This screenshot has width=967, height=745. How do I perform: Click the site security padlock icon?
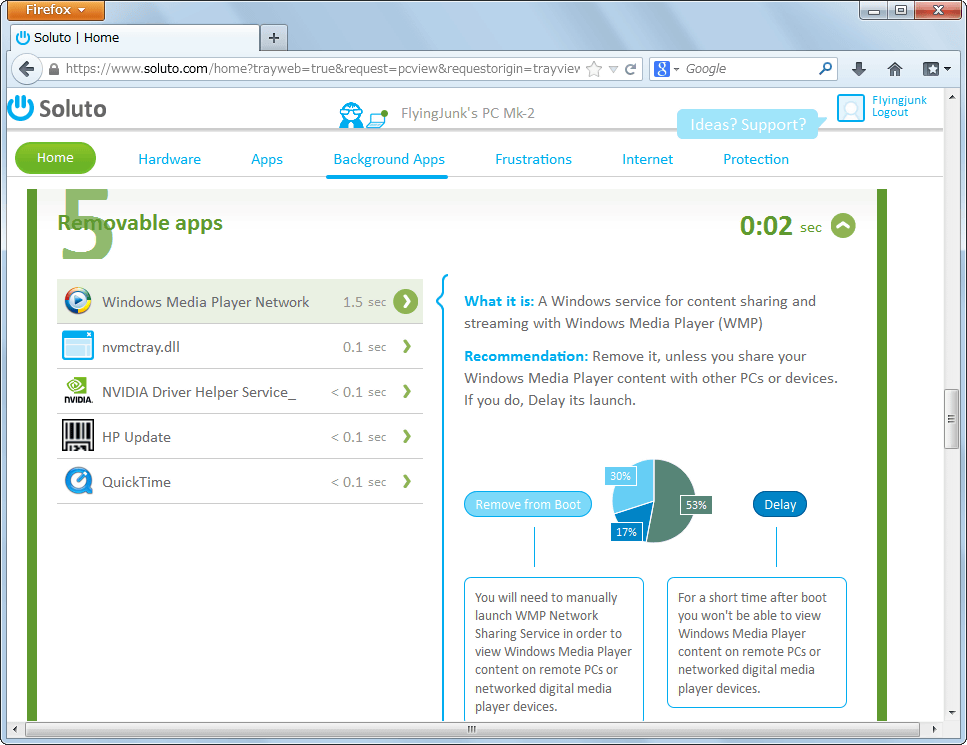[x=54, y=69]
